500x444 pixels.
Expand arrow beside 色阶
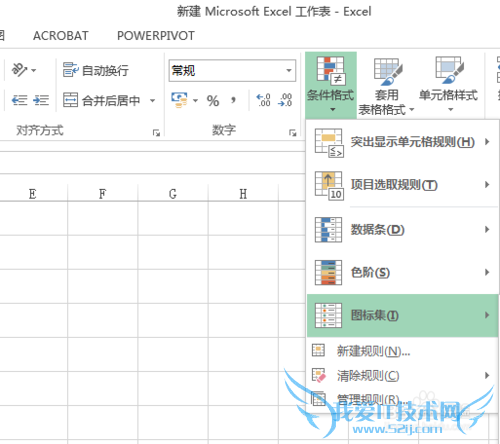point(487,272)
